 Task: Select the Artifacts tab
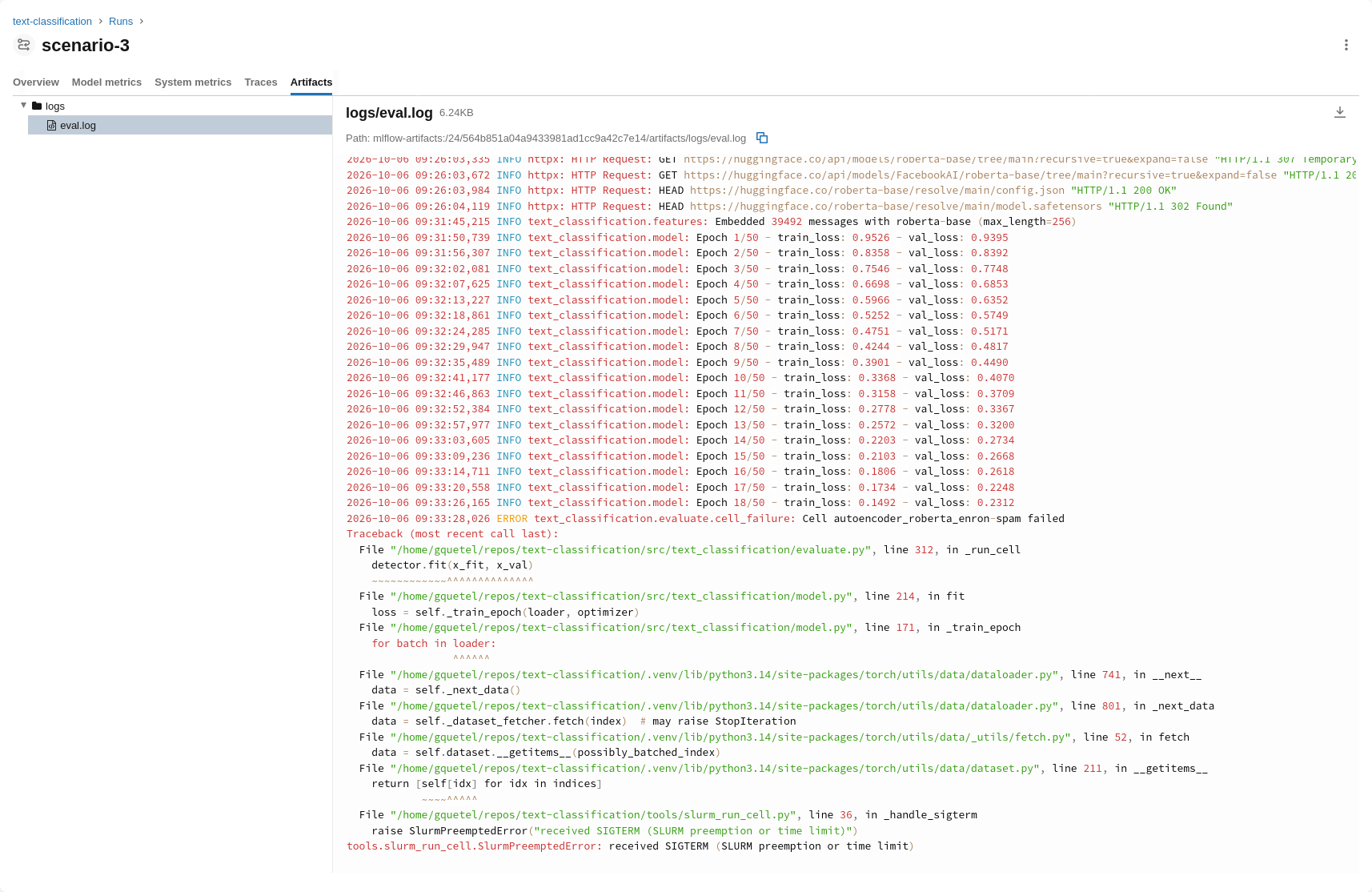(311, 82)
